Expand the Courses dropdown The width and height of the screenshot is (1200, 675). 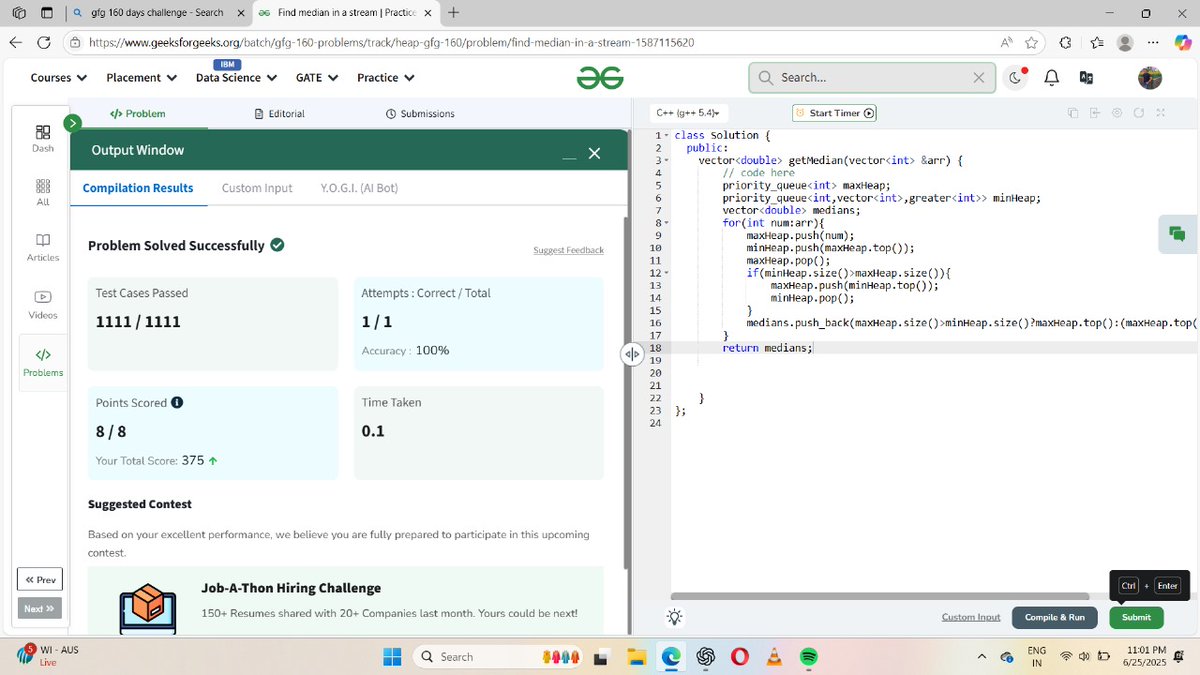tap(59, 78)
